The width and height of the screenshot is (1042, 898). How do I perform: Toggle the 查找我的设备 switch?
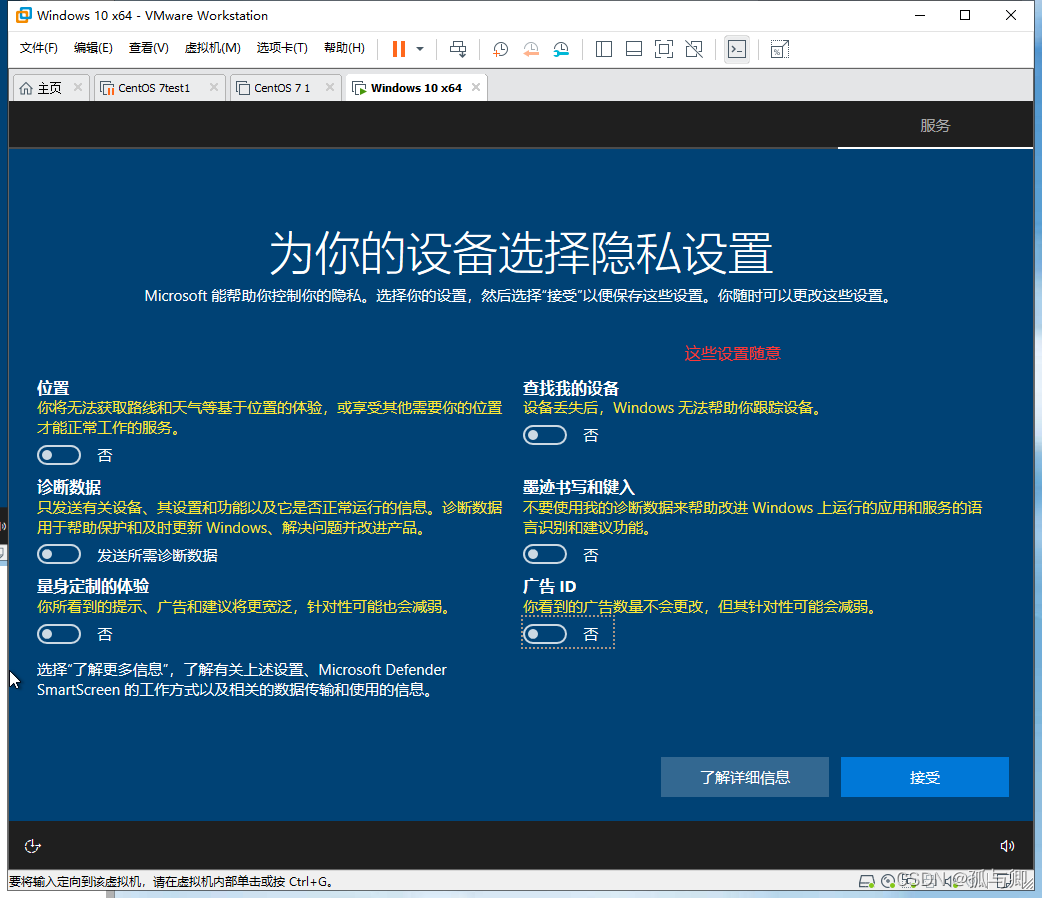coord(545,435)
